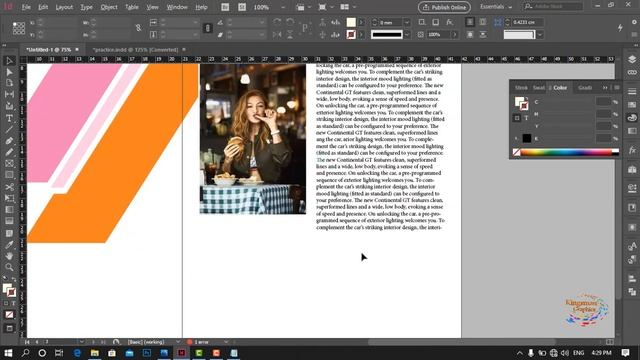Open the File menu
This screenshot has width=640, height=360.
(26, 7)
